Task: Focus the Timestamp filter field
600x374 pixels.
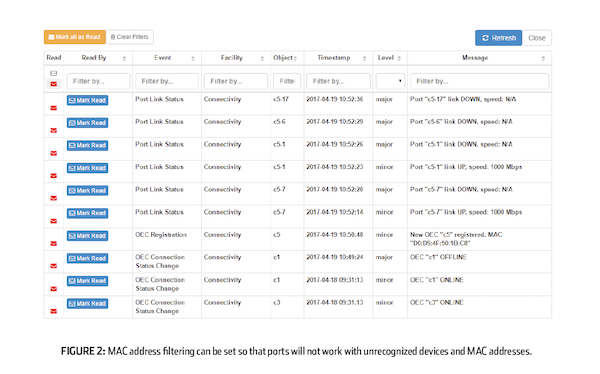Action: click(338, 81)
